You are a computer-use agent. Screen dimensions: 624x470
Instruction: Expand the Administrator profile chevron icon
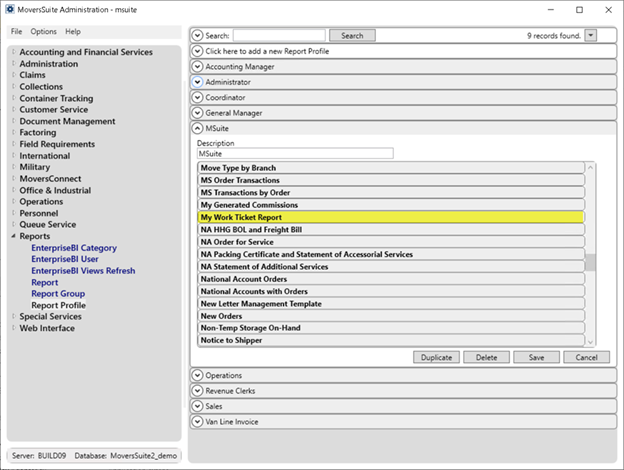(197, 82)
